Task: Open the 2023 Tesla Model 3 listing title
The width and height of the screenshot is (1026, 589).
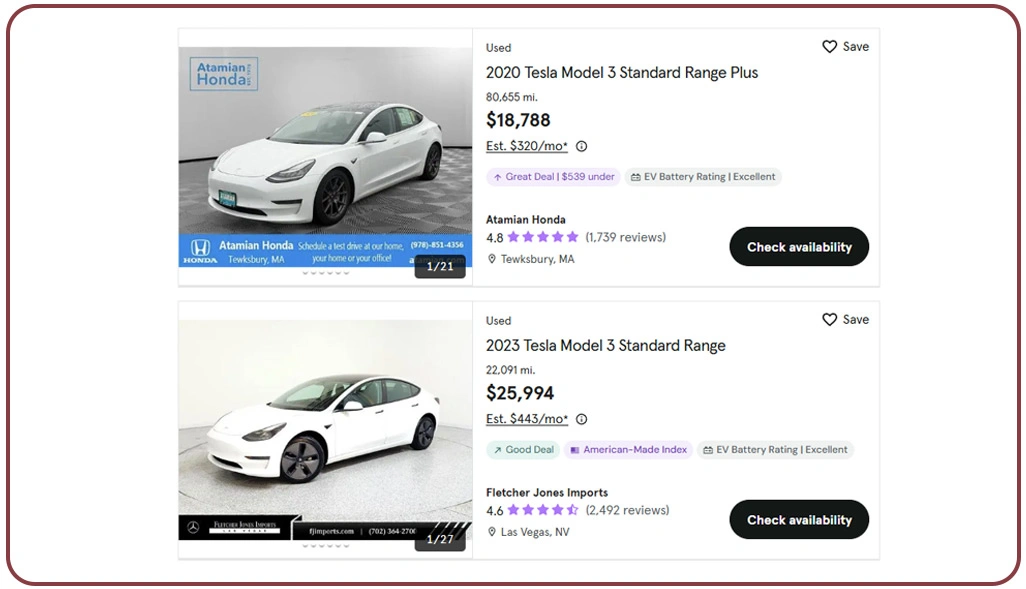Action: (x=605, y=345)
